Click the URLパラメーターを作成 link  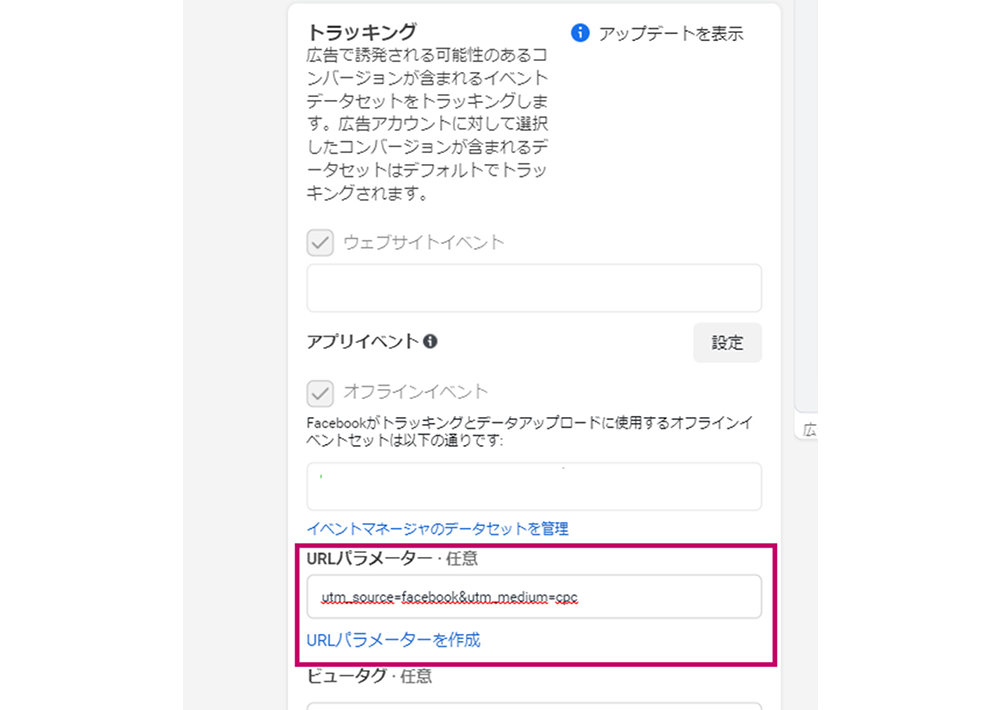pos(393,640)
